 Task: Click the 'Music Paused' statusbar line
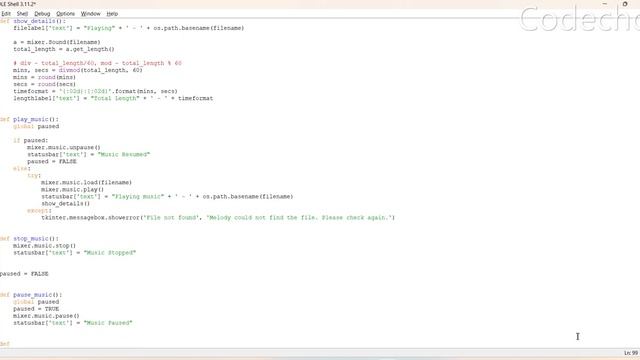[73, 323]
